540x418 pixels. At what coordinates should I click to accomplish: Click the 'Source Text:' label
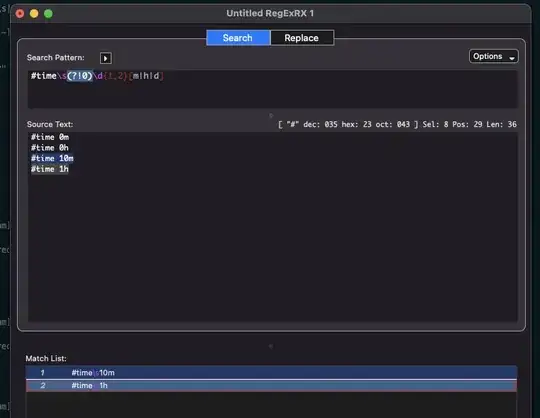point(50,124)
